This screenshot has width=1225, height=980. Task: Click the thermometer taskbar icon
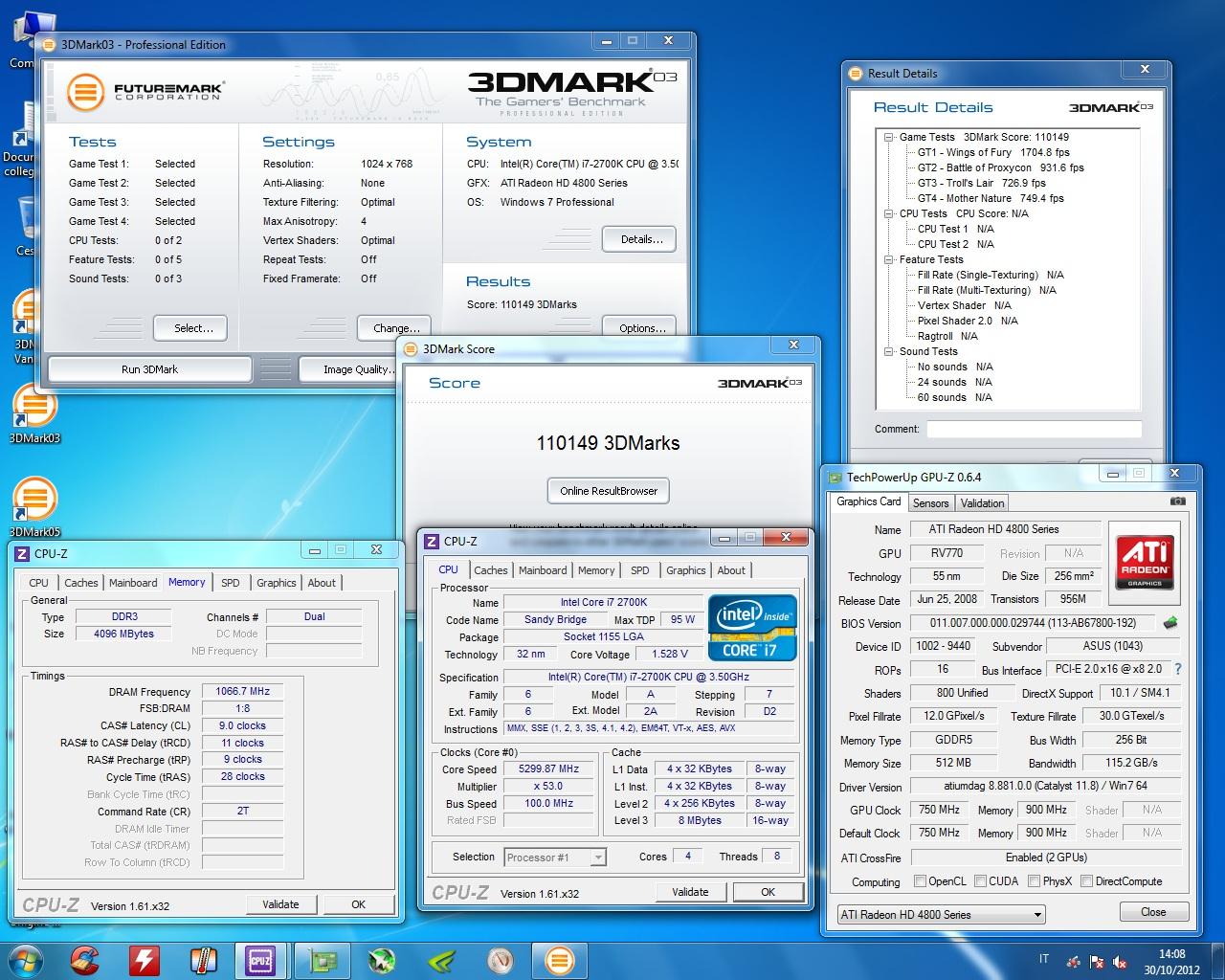click(203, 960)
